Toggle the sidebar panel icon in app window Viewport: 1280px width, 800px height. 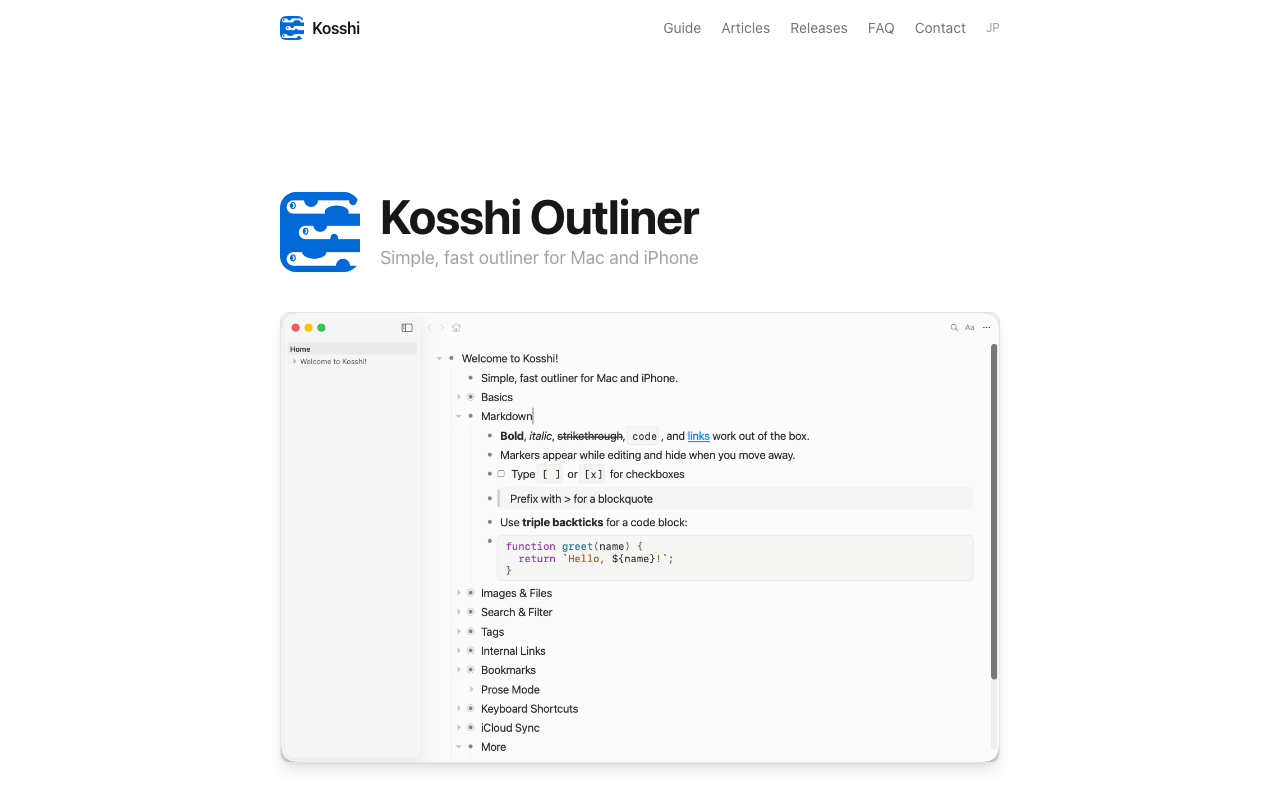407,328
